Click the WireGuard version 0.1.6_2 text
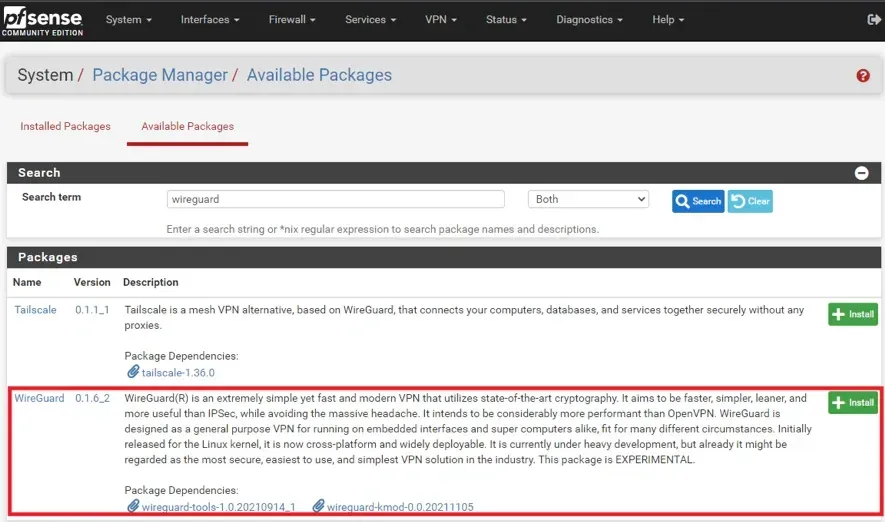The height and width of the screenshot is (522, 885). click(92, 398)
